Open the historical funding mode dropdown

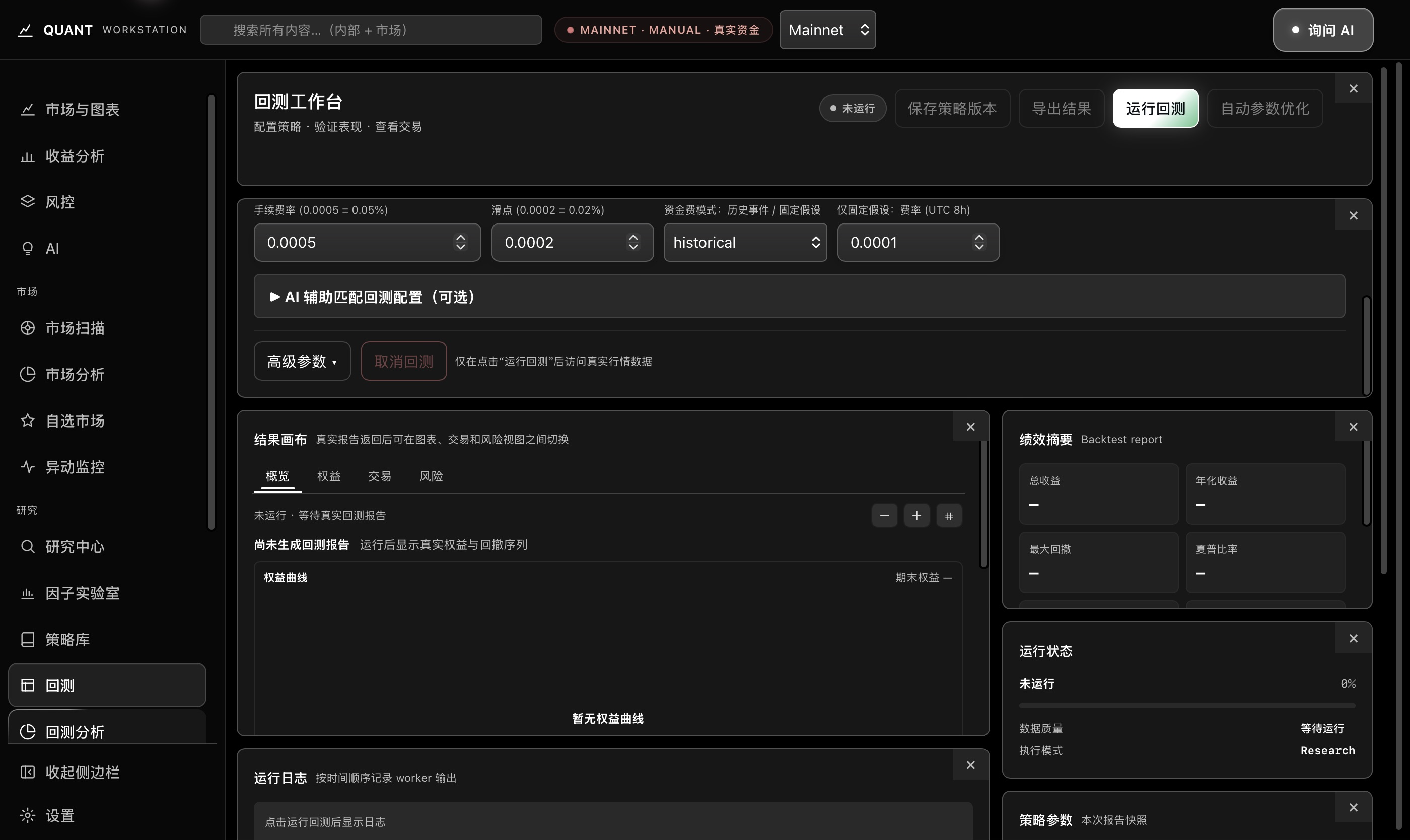[x=745, y=242]
